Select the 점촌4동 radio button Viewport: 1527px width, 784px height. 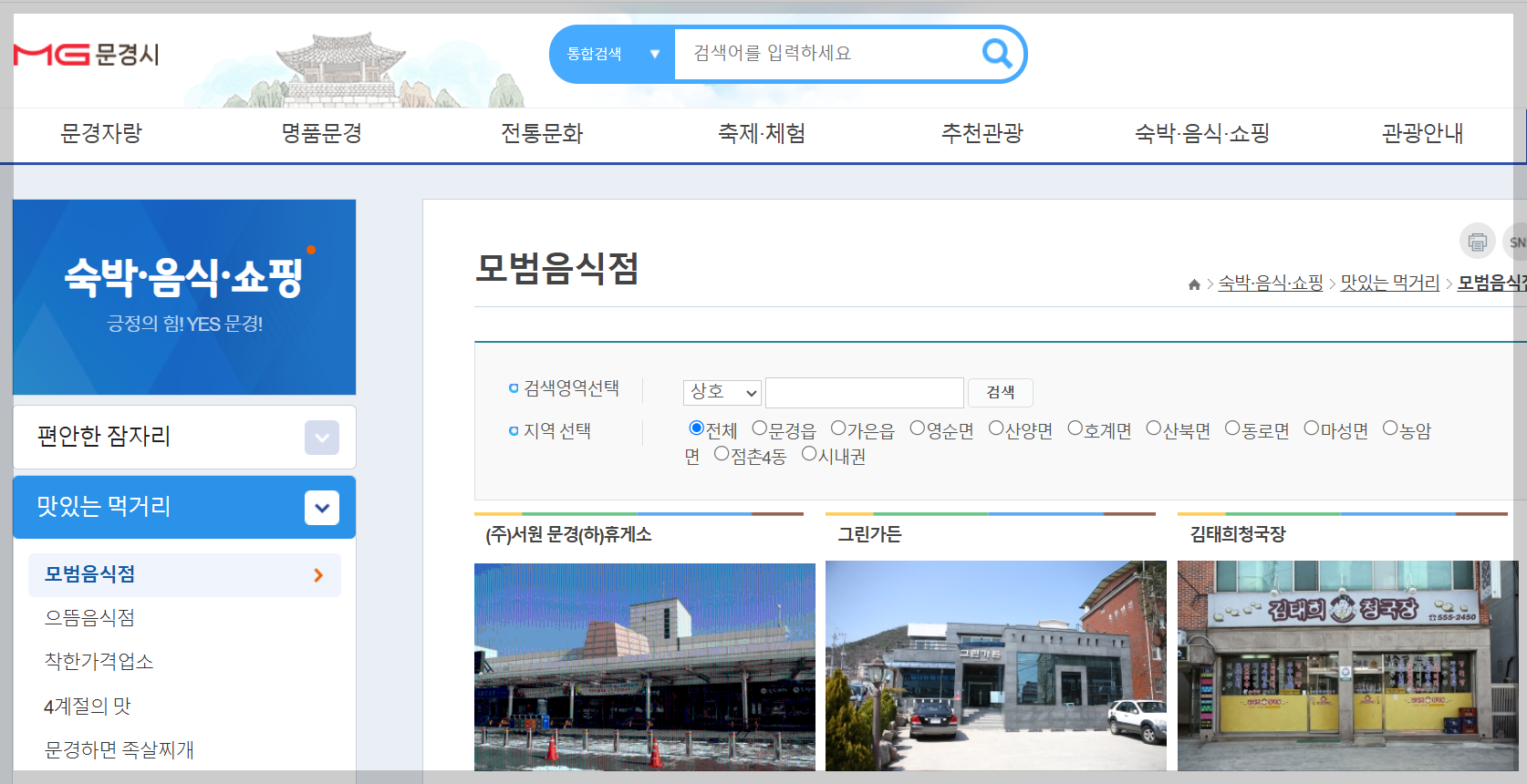722,454
